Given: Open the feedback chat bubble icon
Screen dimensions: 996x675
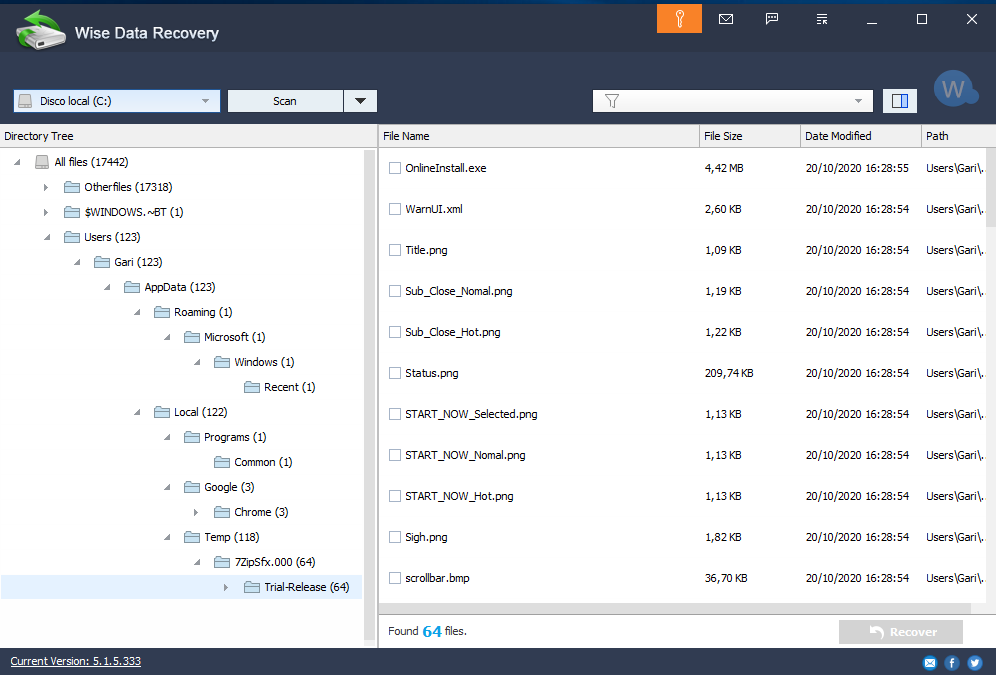Looking at the screenshot, I should pos(772,19).
